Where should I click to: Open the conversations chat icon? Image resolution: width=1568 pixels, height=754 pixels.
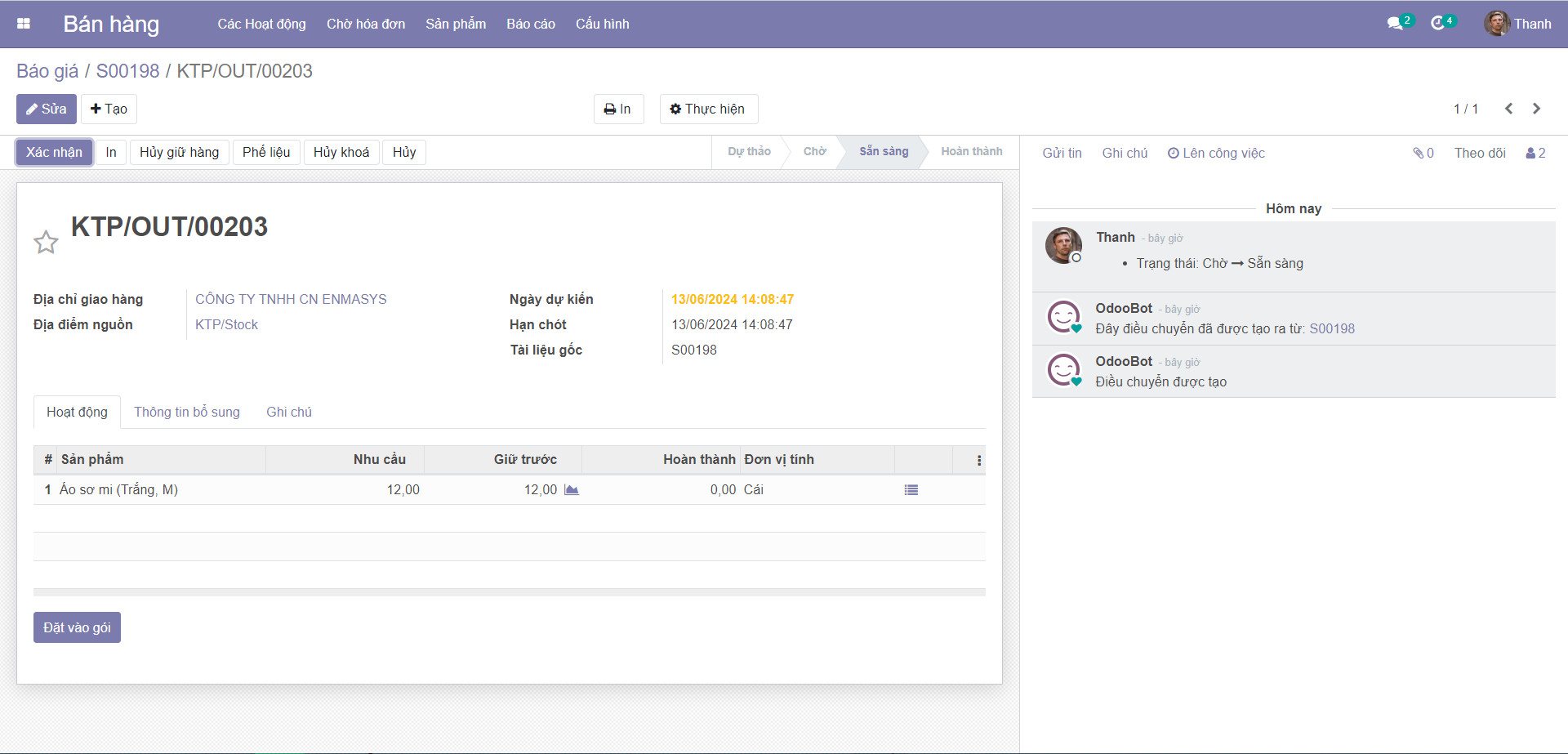click(1395, 24)
